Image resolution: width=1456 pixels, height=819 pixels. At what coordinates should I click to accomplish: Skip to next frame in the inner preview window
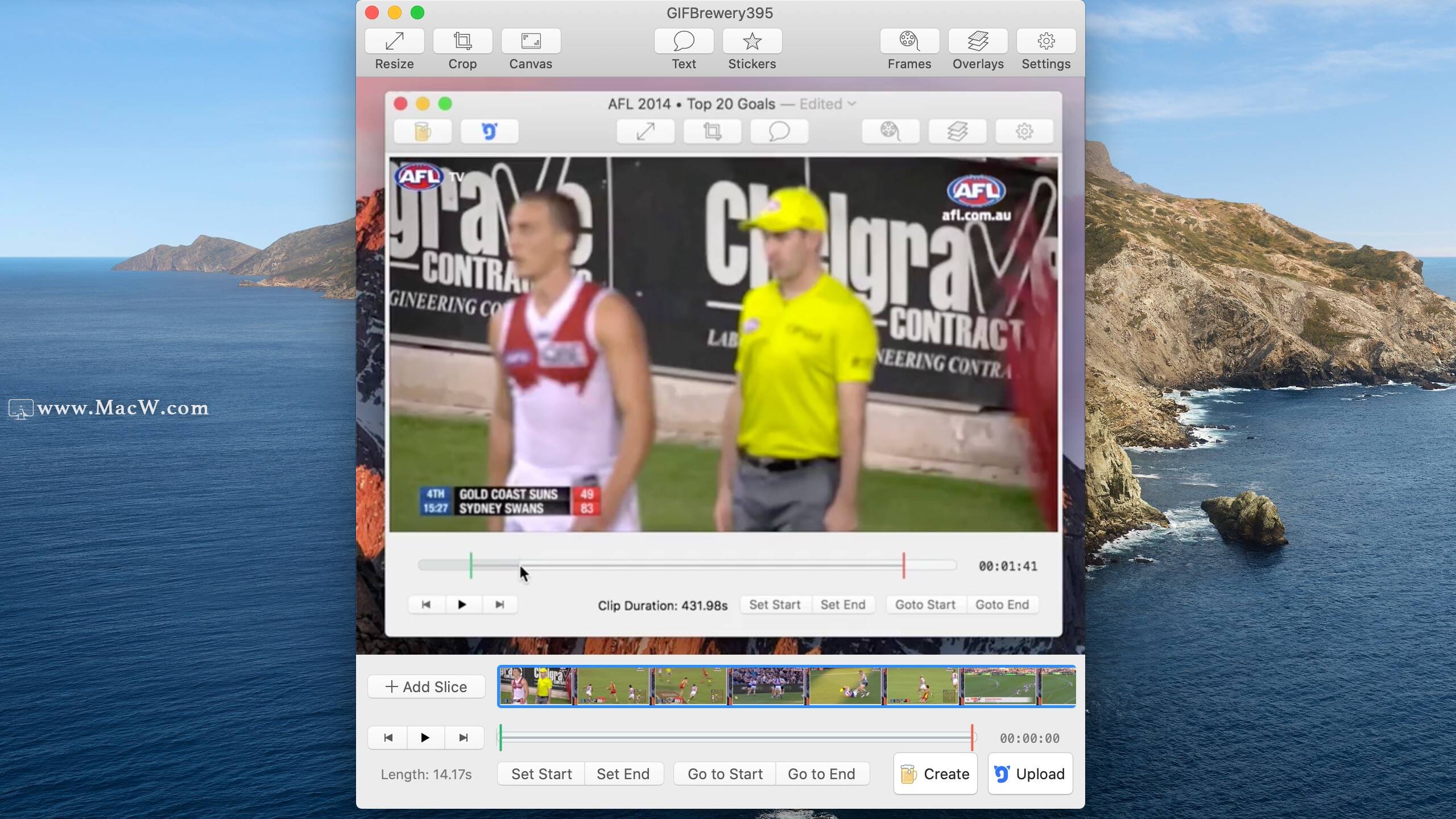pos(499,605)
